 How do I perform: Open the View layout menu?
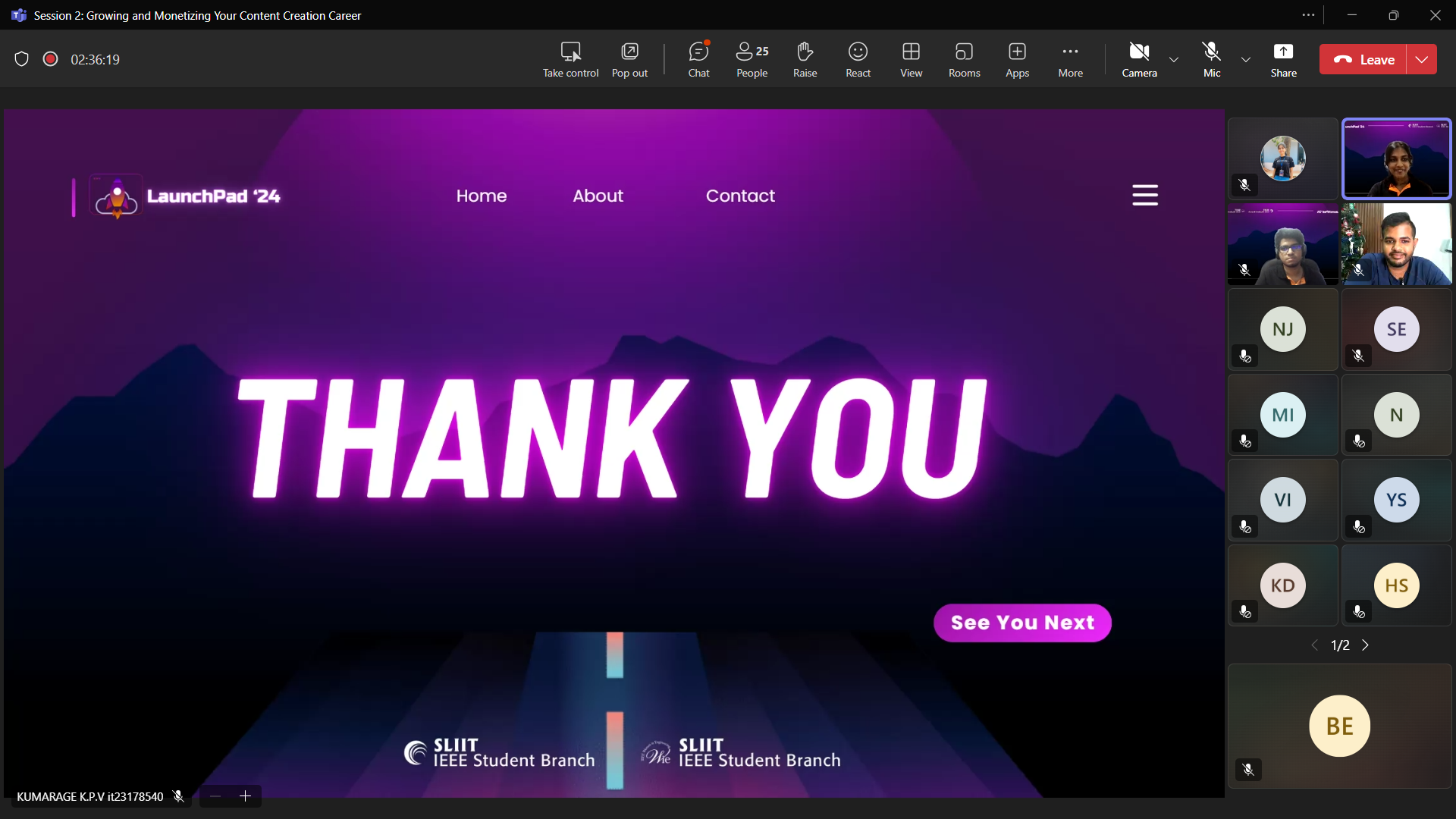pos(911,59)
